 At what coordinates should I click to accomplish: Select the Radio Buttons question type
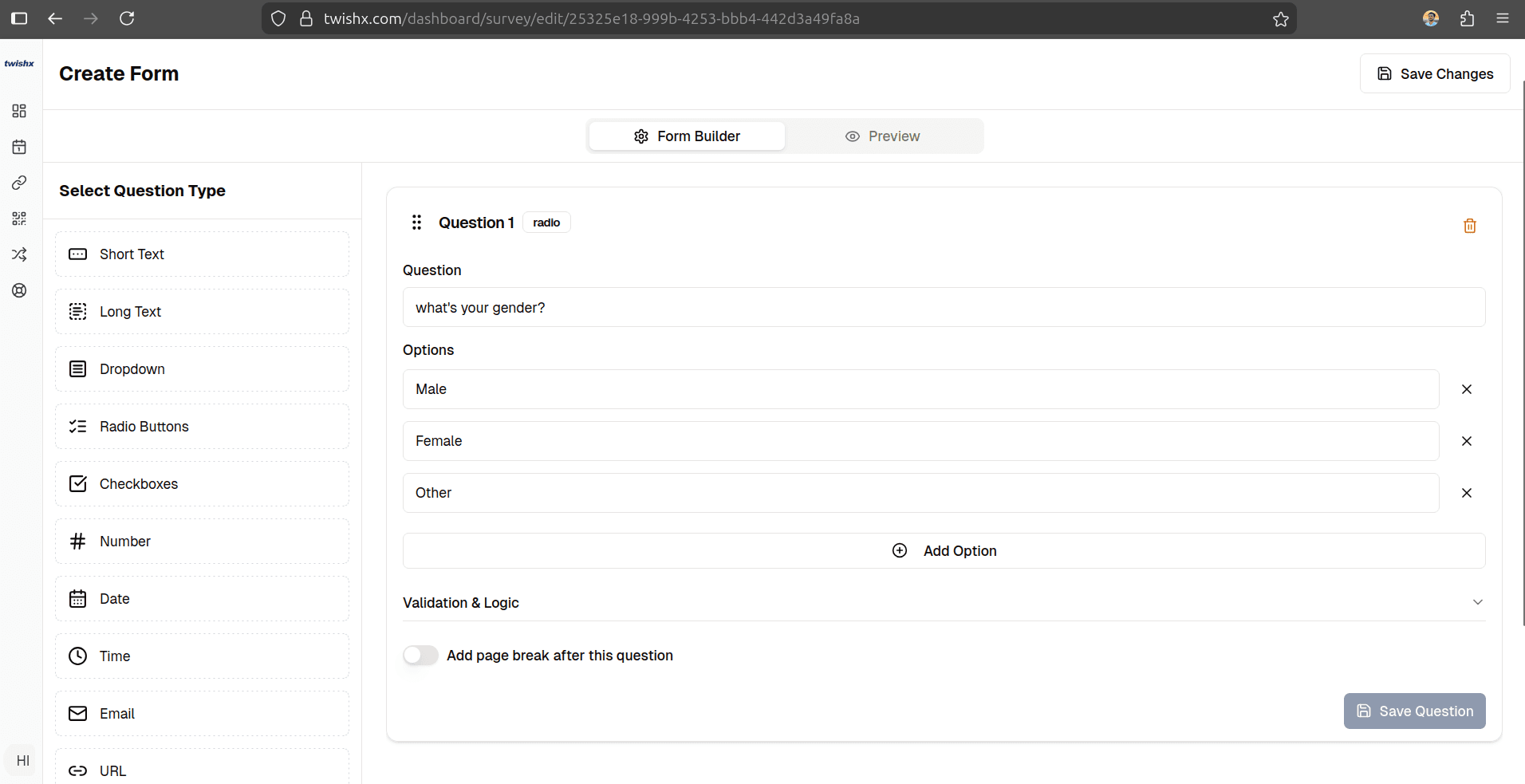point(202,427)
